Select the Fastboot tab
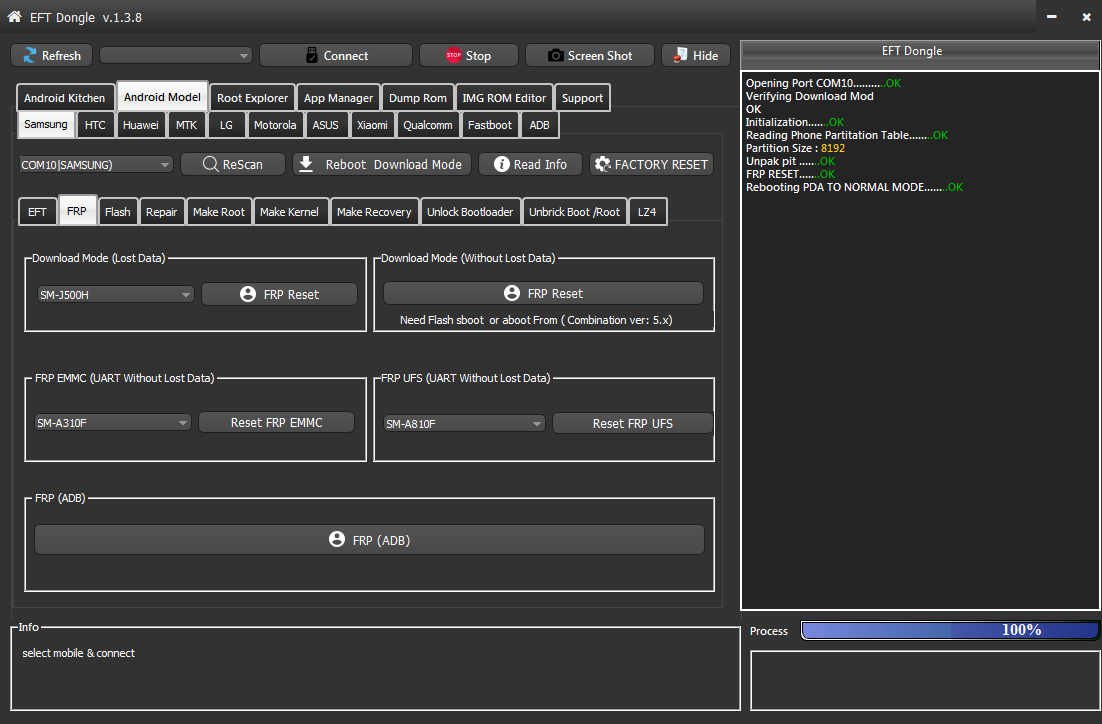The image size is (1102, 724). click(490, 124)
